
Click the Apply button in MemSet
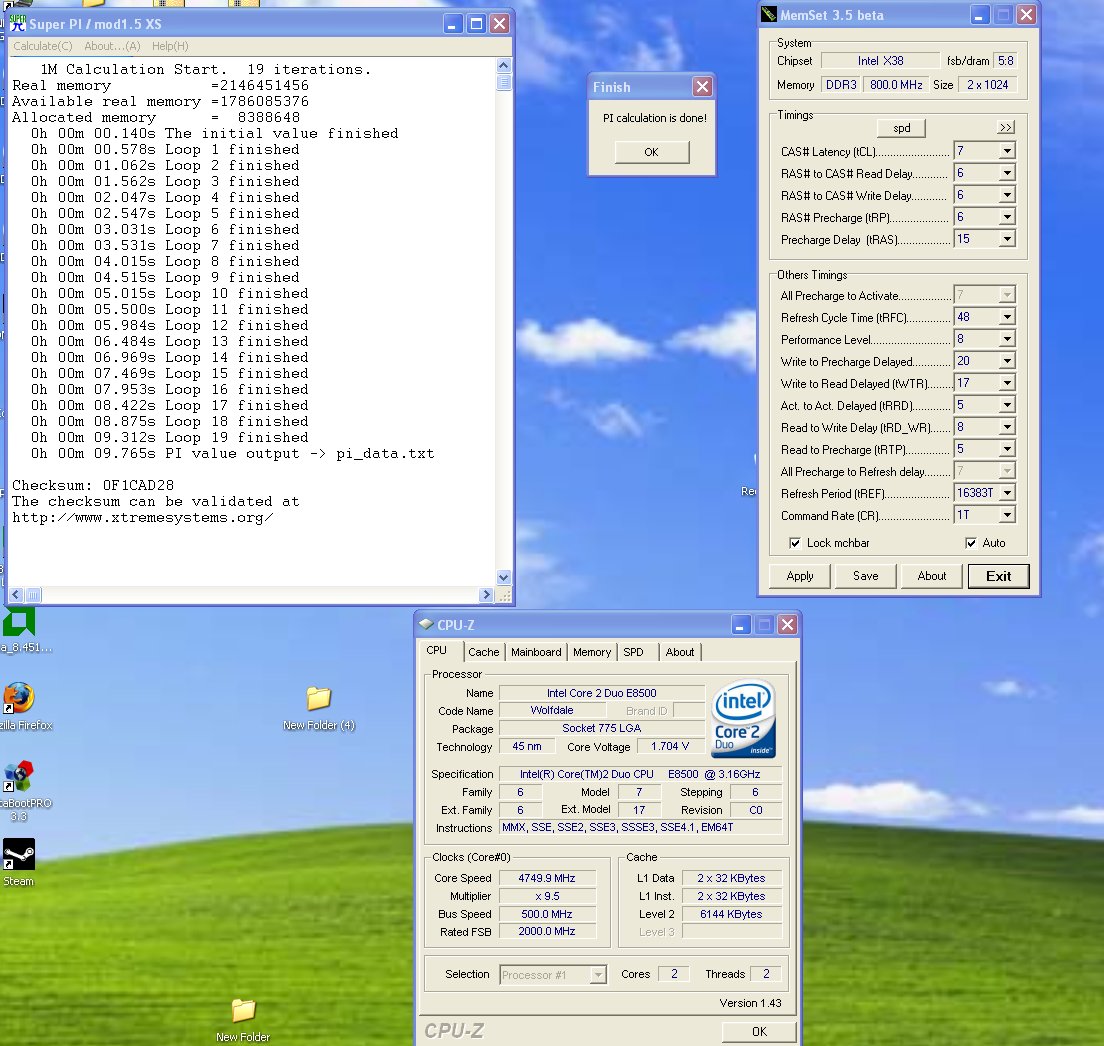800,576
